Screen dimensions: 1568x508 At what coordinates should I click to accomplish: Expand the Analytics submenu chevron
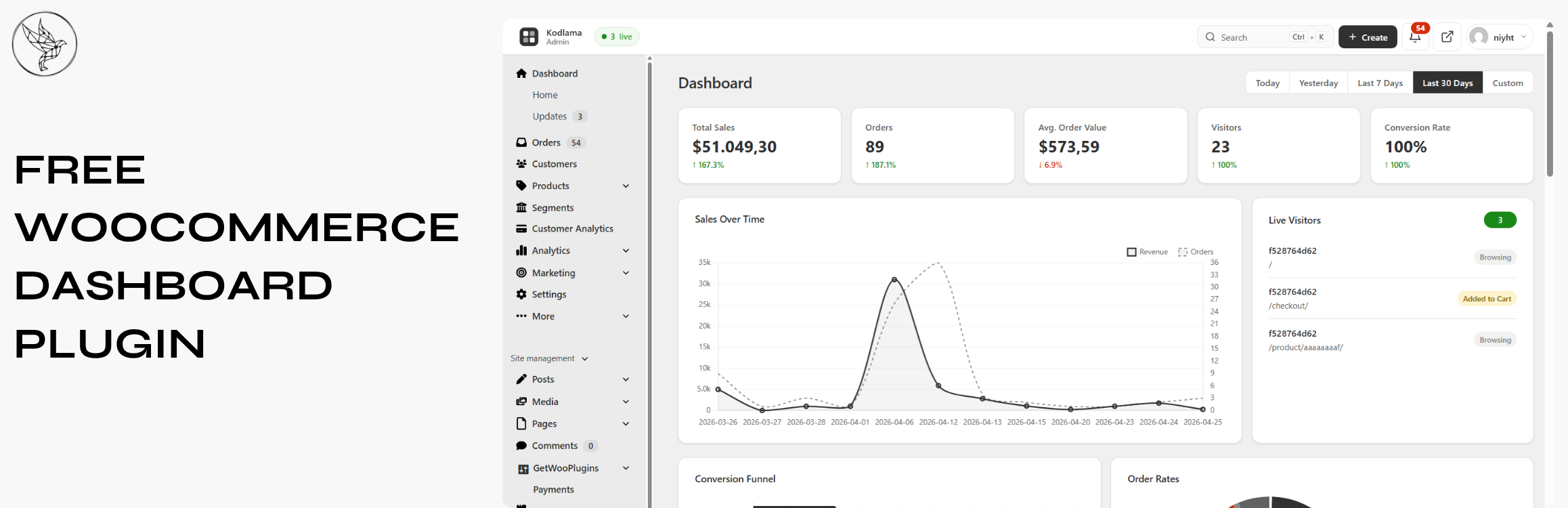pyautogui.click(x=626, y=251)
